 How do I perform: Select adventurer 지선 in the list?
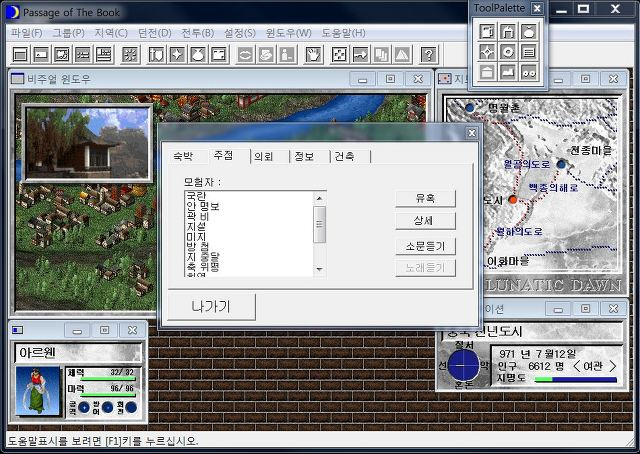[x=249, y=227]
